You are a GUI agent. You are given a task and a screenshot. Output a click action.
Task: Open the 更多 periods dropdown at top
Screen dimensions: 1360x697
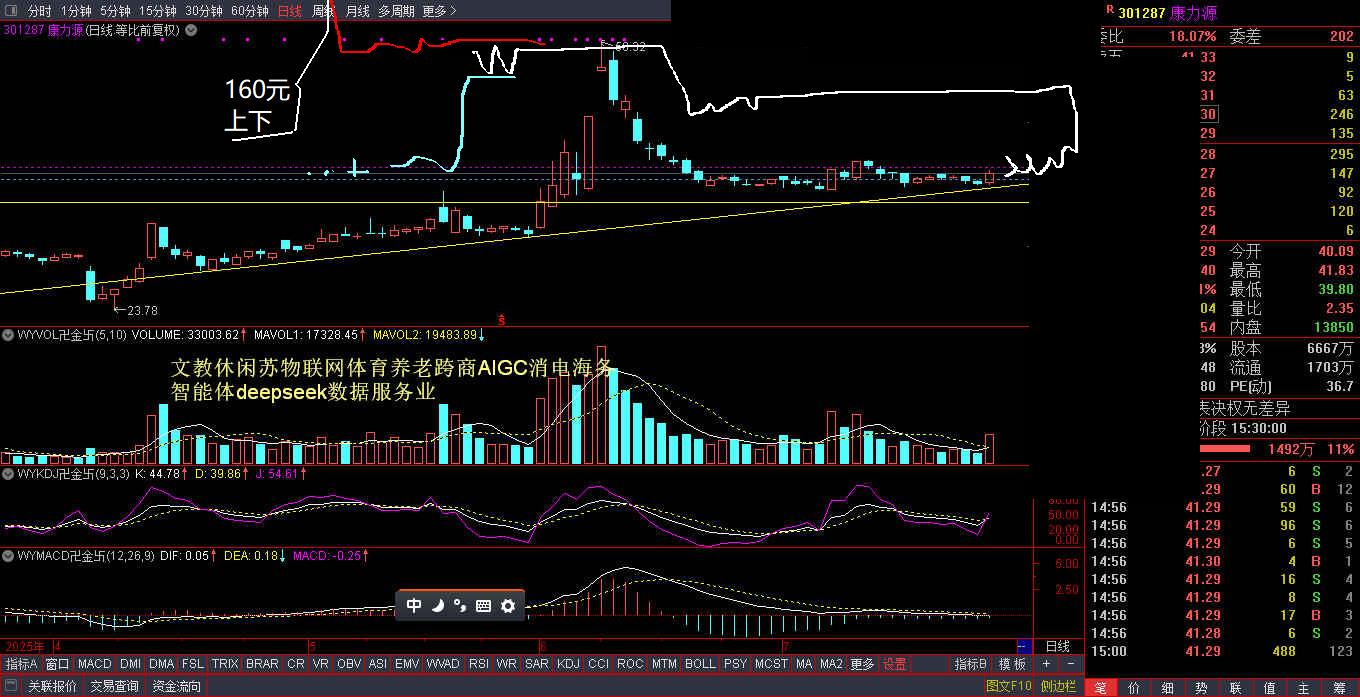point(439,11)
